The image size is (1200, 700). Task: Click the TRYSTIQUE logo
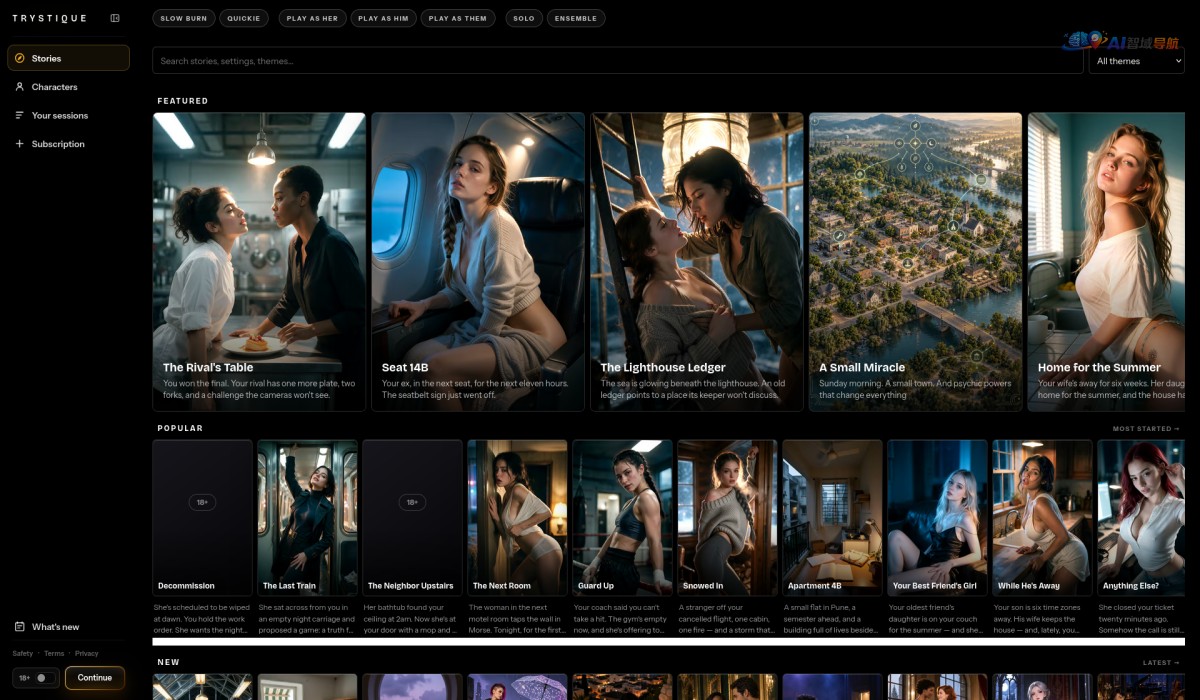pos(49,18)
